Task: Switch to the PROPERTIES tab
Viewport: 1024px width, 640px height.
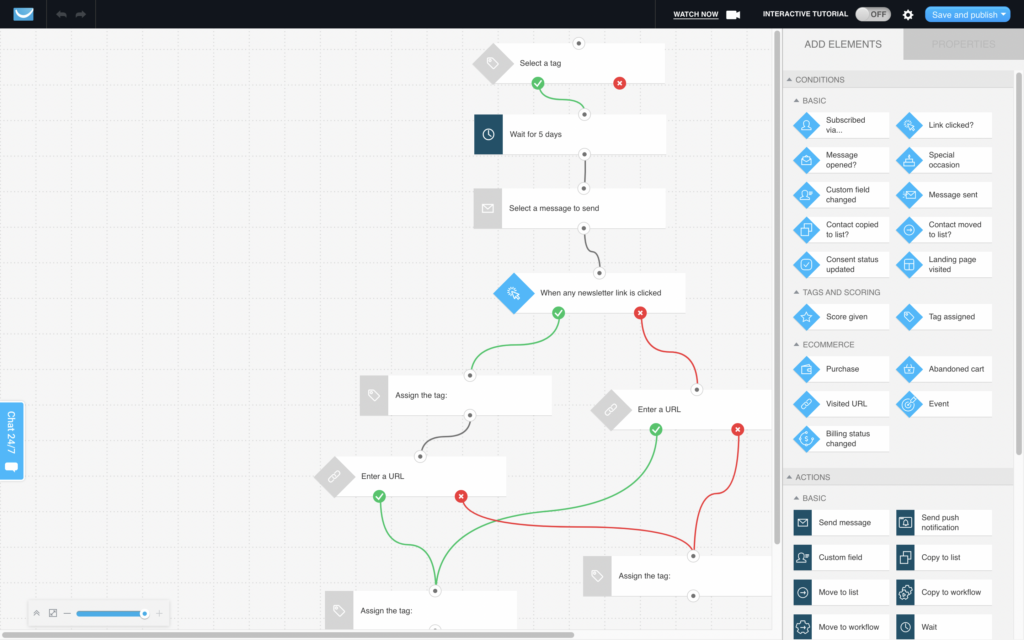Action: (x=963, y=44)
